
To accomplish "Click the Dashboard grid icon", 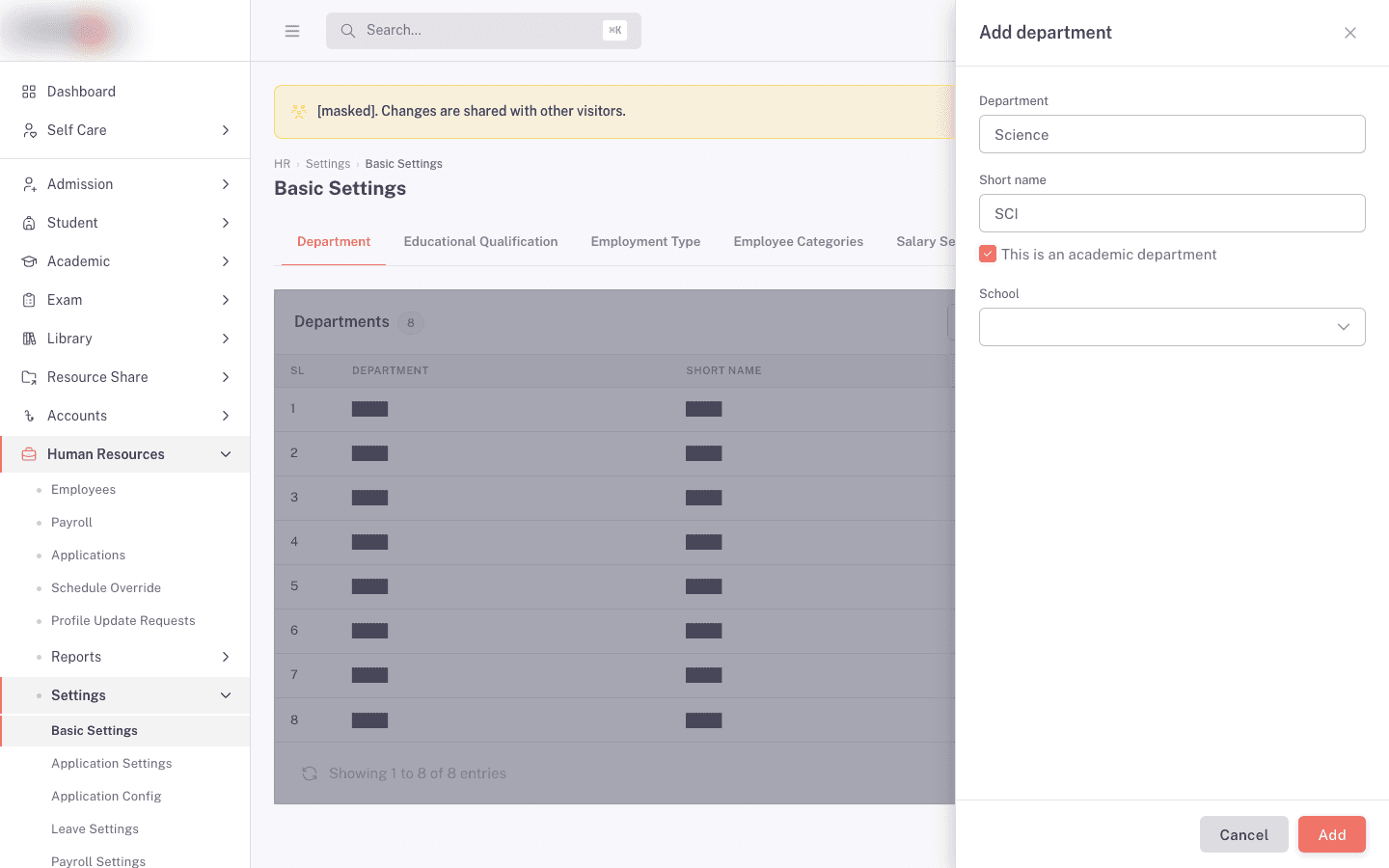I will 29,92.
